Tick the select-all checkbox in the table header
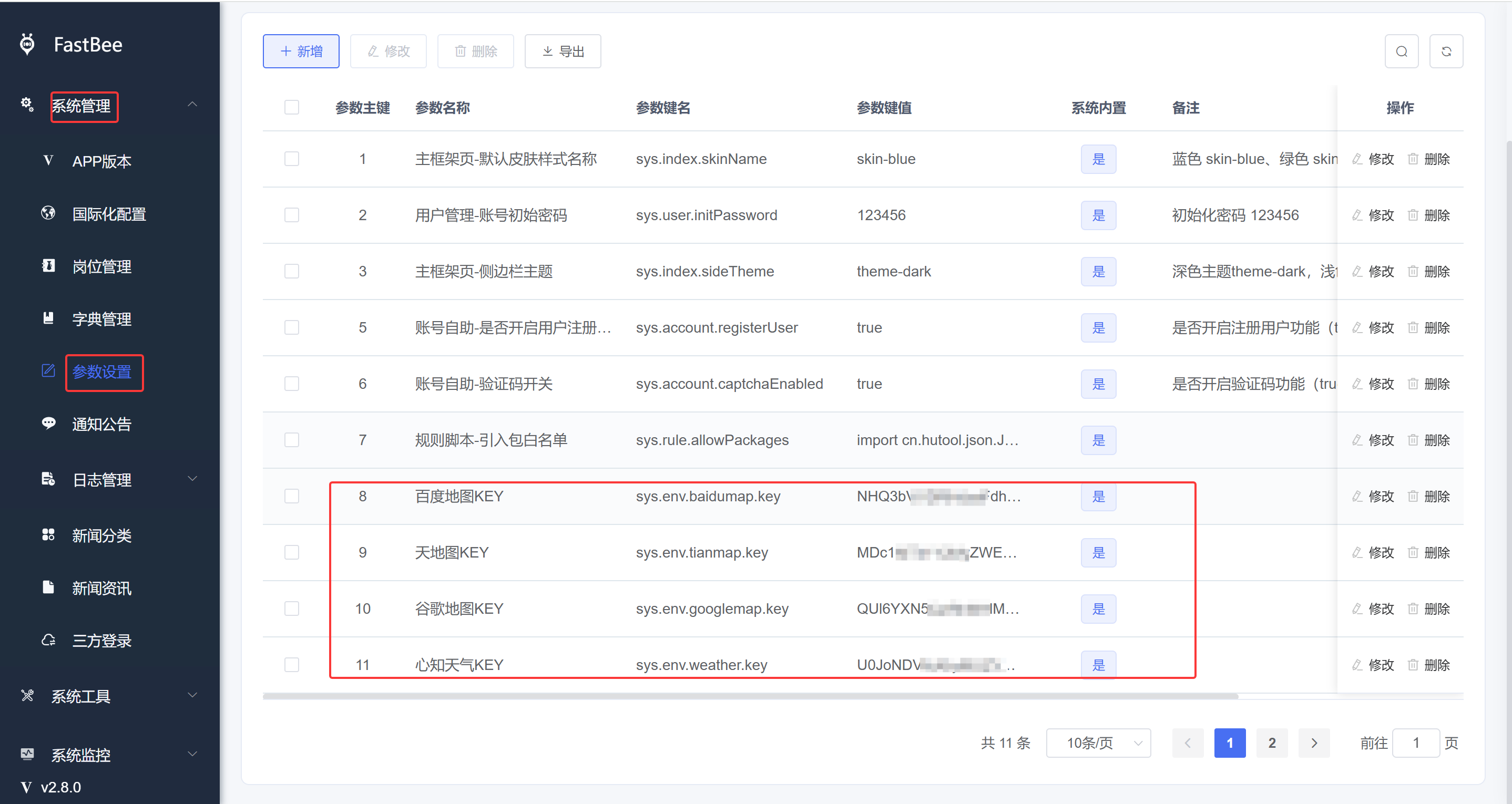 click(292, 107)
